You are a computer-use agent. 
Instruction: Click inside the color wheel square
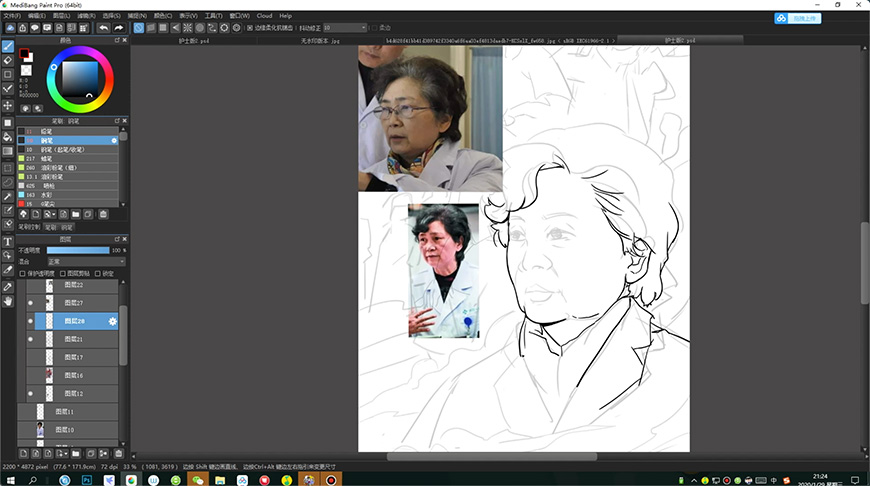[x=80, y=79]
